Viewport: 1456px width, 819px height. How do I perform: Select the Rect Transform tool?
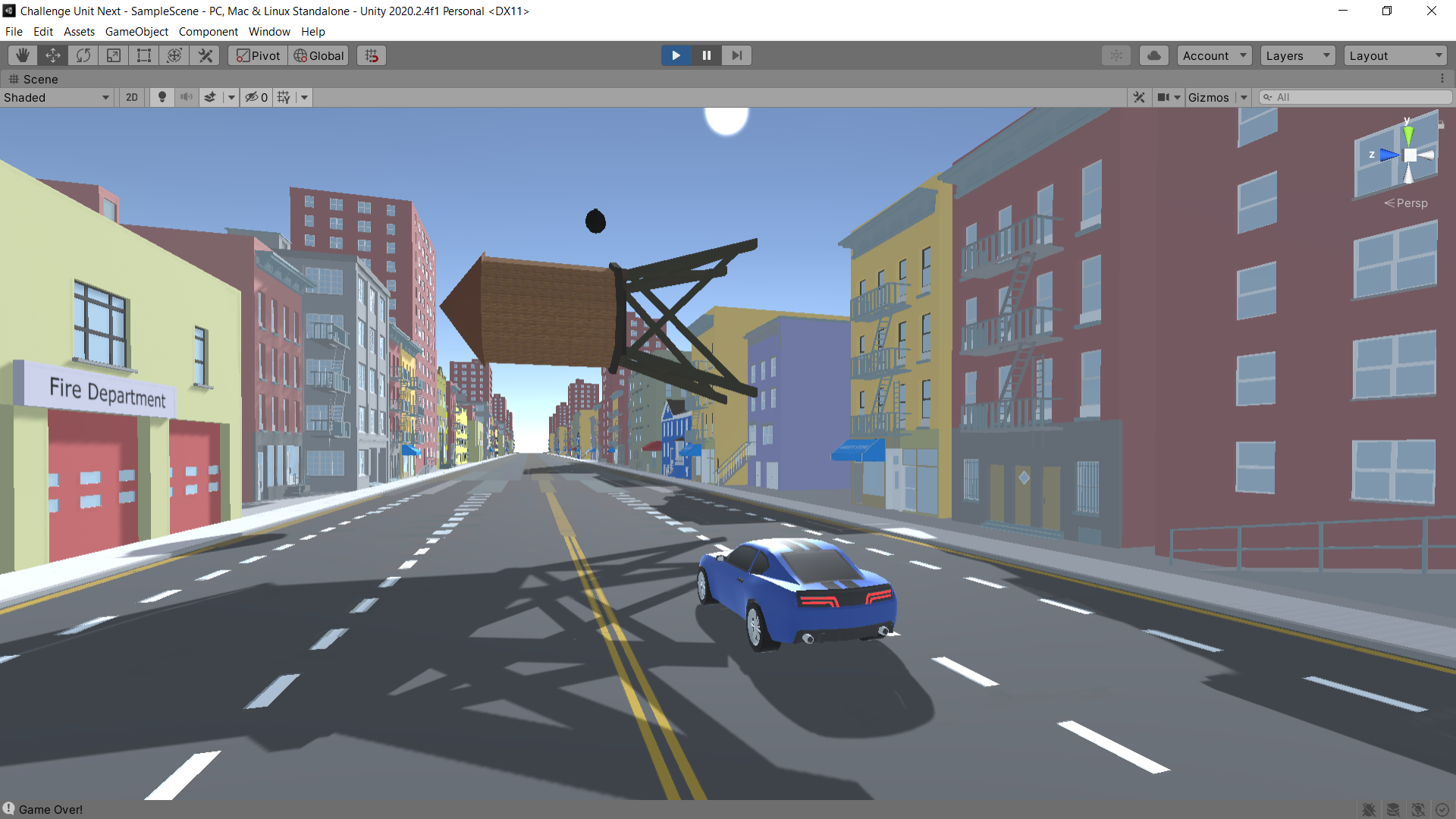click(x=144, y=55)
